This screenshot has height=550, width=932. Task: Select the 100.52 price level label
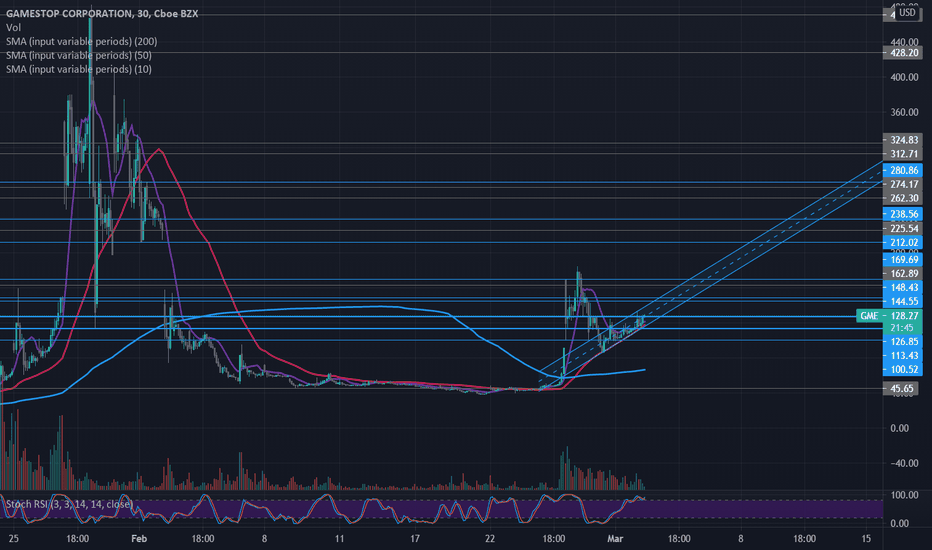(903, 369)
